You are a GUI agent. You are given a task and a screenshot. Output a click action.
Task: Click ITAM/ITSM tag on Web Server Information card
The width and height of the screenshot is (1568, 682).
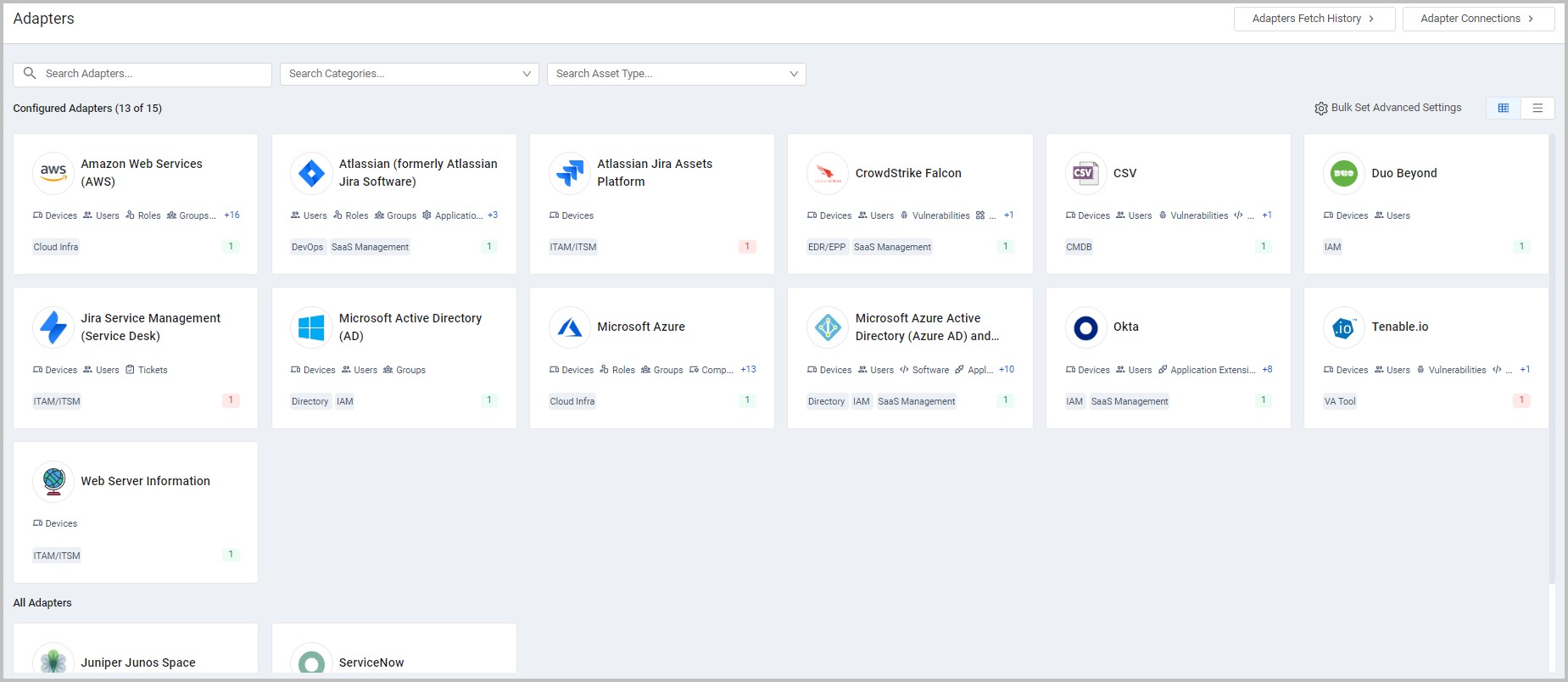(57, 556)
